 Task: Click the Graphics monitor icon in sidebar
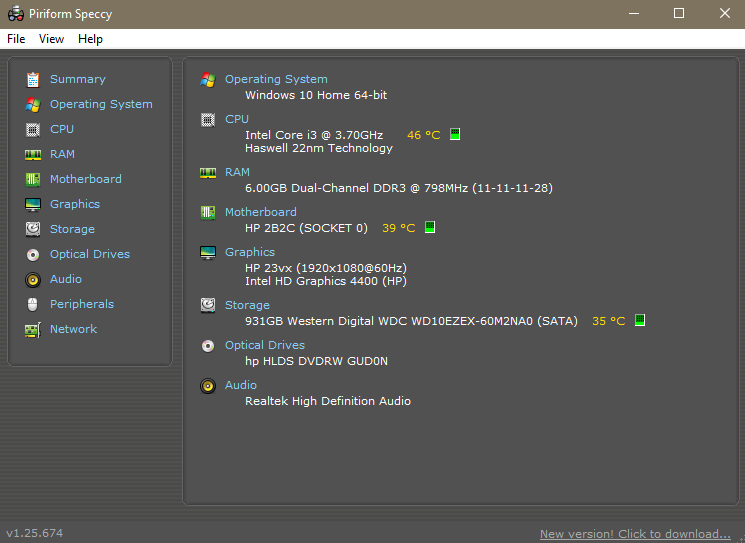33,204
